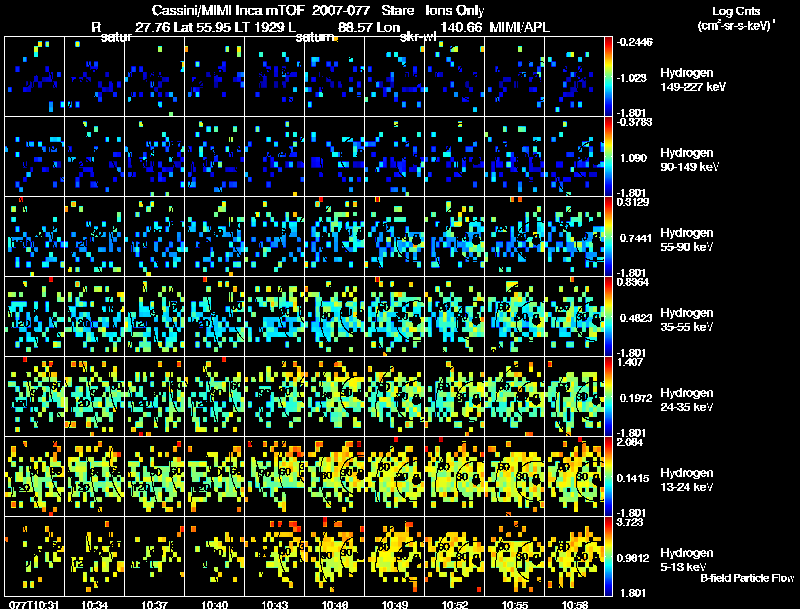Open the 10:46 panel in 13-24 keV row
Image resolution: width=800 pixels, height=609 pixels.
tap(335, 476)
